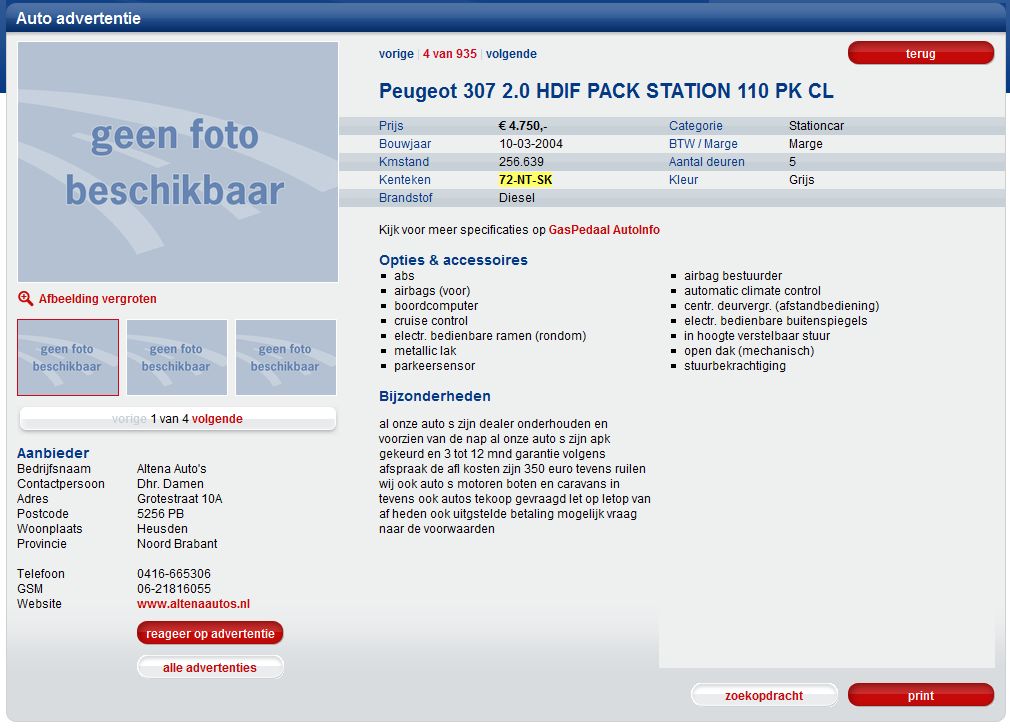Click the Bouwjaar value 10-03-2004
This screenshot has height=728, width=1010.
[x=531, y=144]
